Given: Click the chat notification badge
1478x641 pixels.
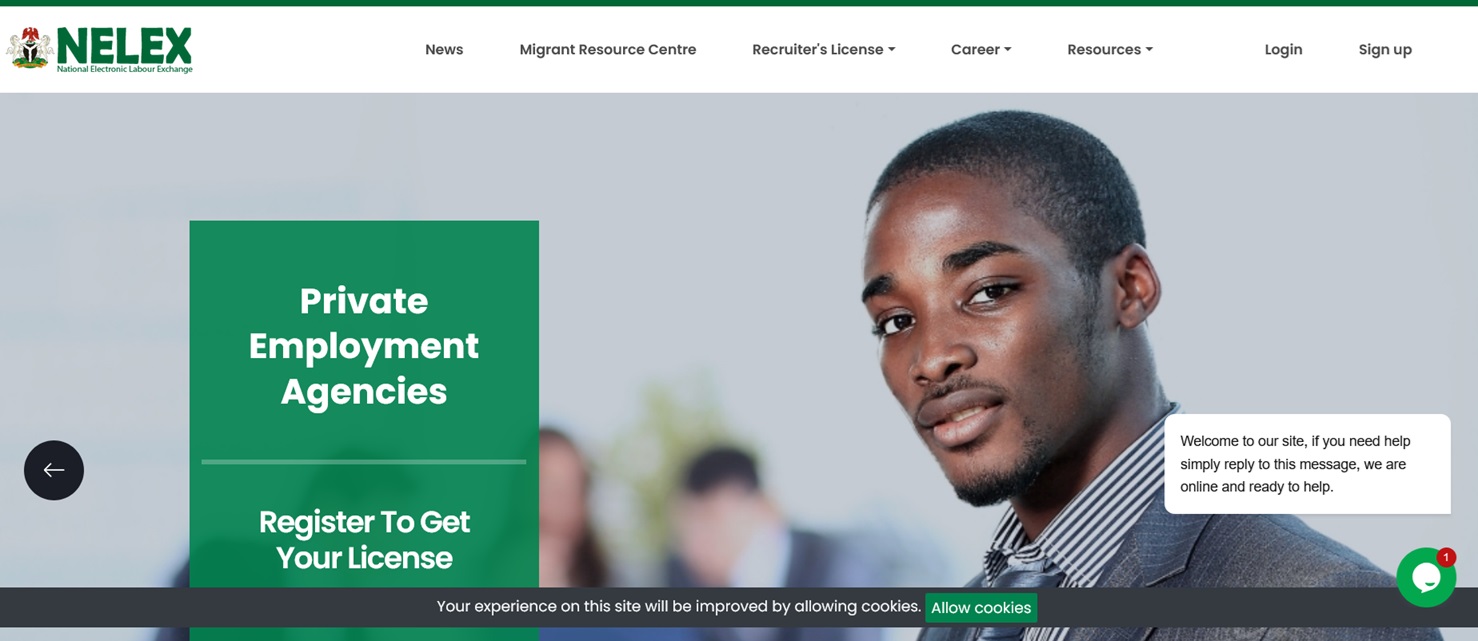Looking at the screenshot, I should pos(1446,557).
